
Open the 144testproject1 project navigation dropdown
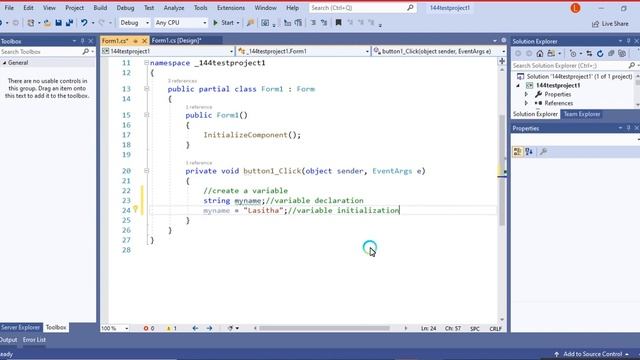167,51
